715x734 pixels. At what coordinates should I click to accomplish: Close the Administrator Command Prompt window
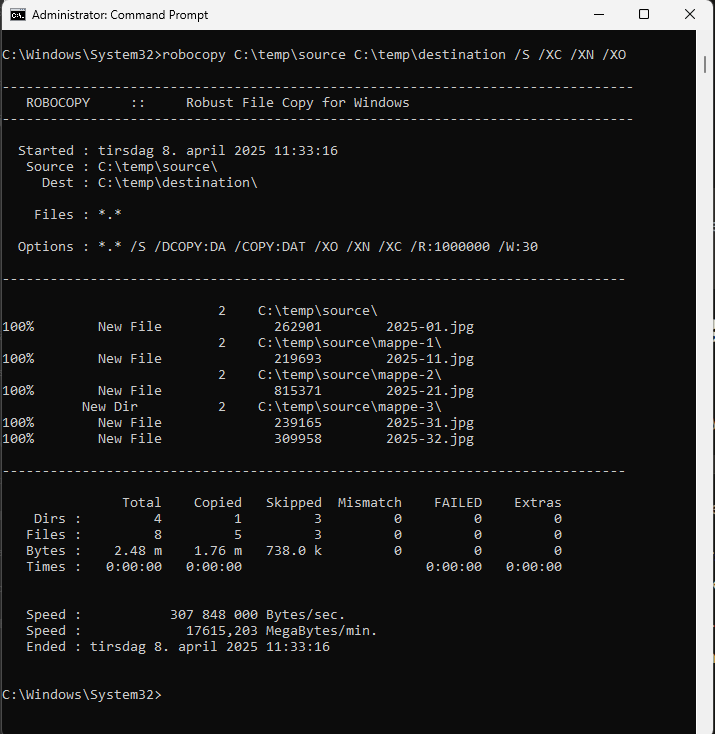click(x=690, y=15)
